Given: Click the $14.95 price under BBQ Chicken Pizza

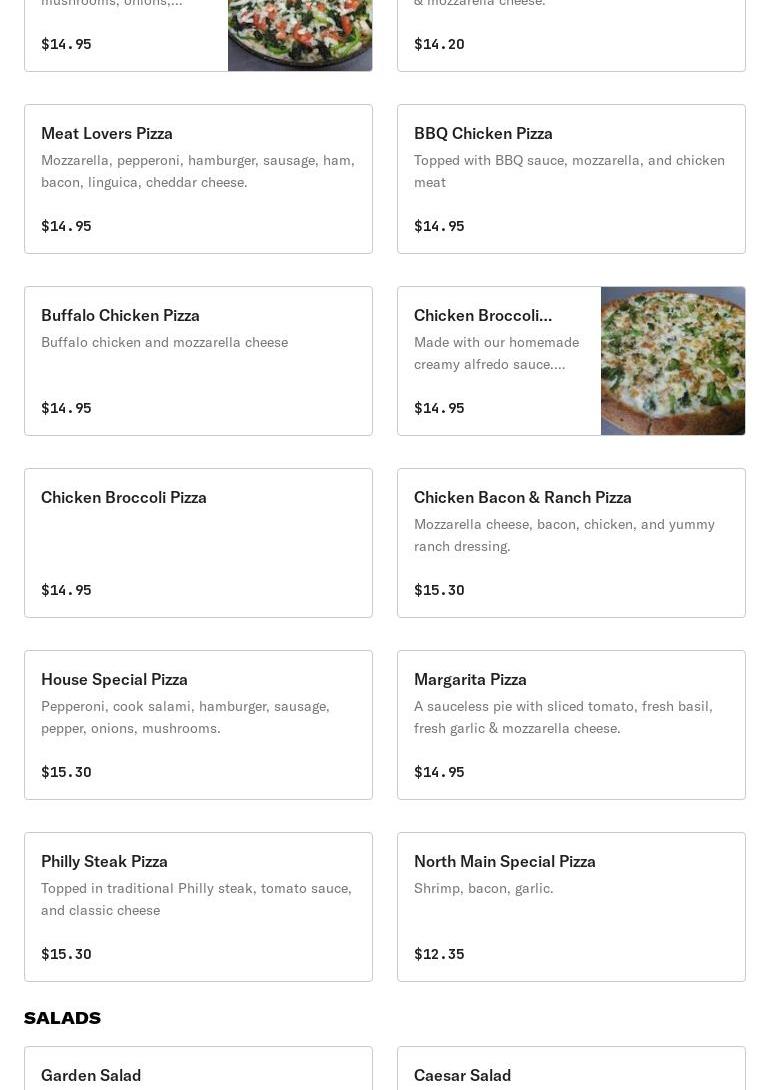Looking at the screenshot, I should [439, 226].
